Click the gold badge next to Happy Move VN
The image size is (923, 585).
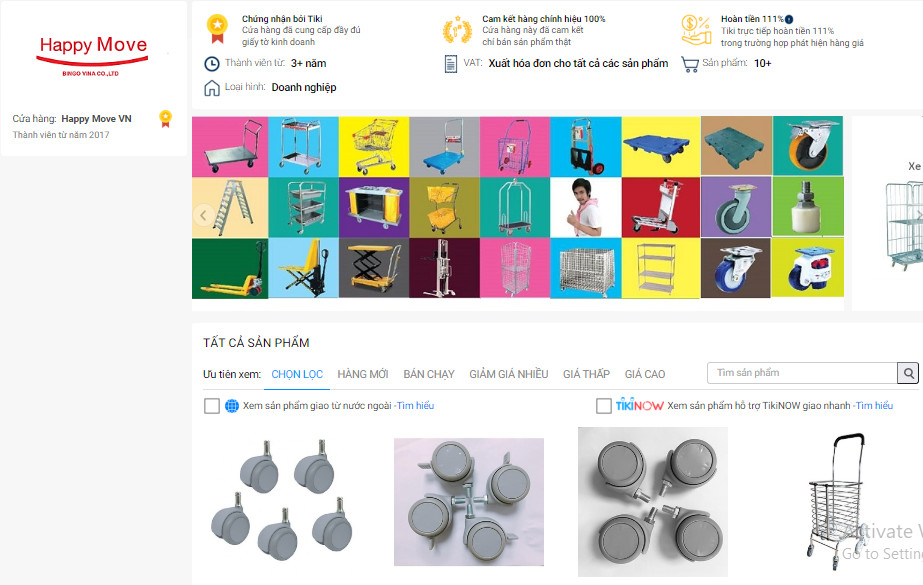(165, 119)
